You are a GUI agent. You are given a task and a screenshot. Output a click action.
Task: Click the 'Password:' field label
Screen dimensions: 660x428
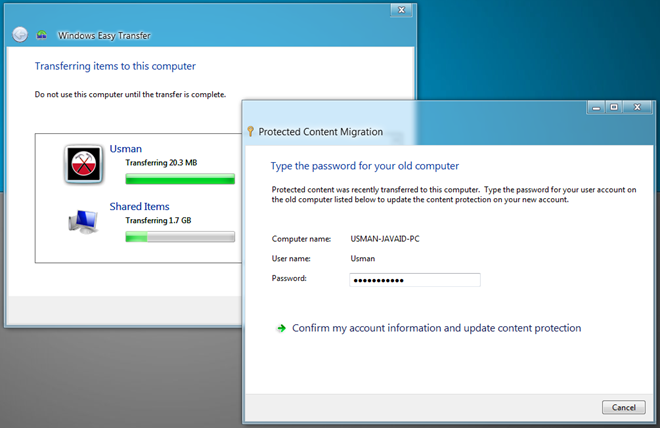point(289,278)
